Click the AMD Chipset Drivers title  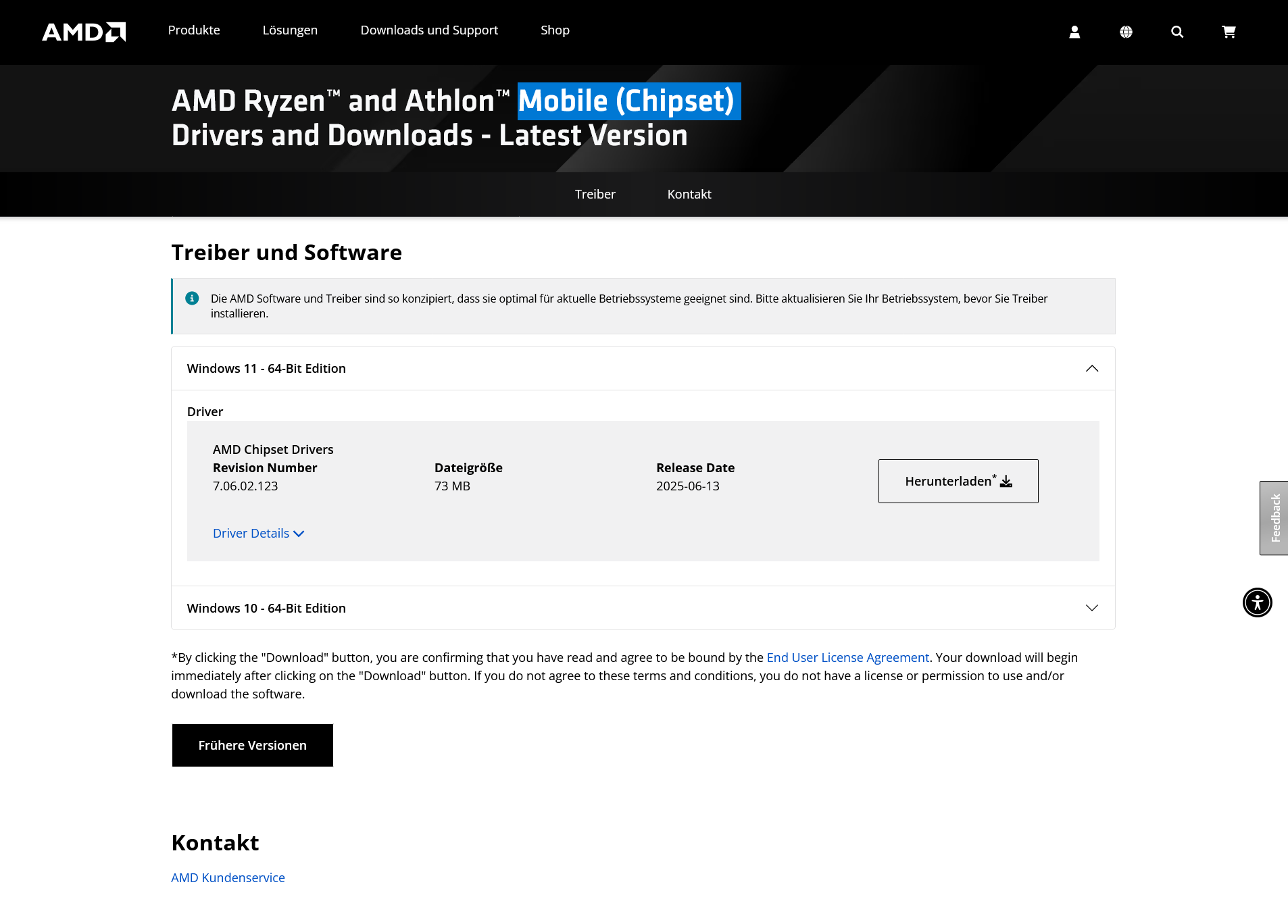coord(273,450)
